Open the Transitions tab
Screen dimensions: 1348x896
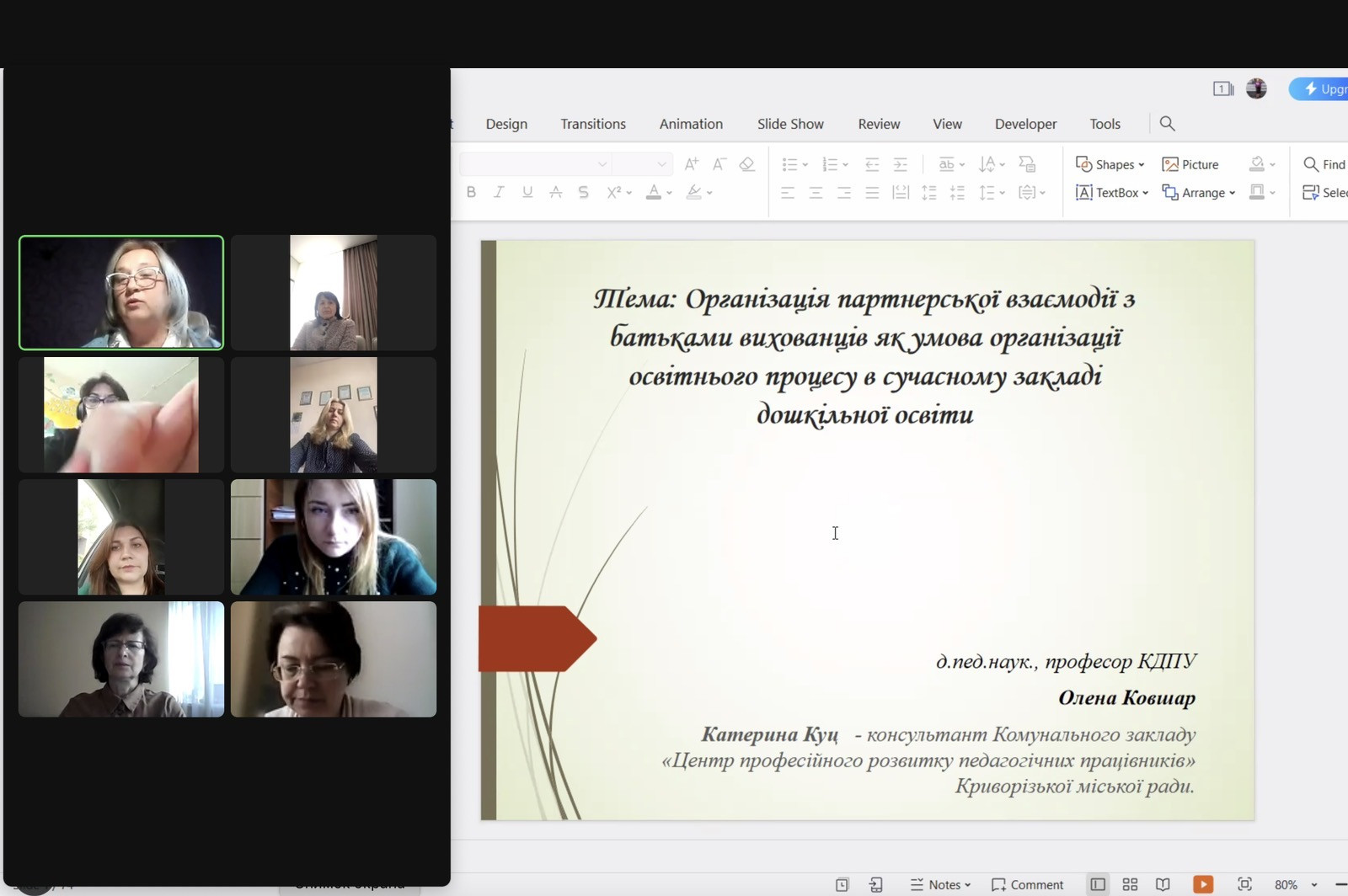(593, 124)
